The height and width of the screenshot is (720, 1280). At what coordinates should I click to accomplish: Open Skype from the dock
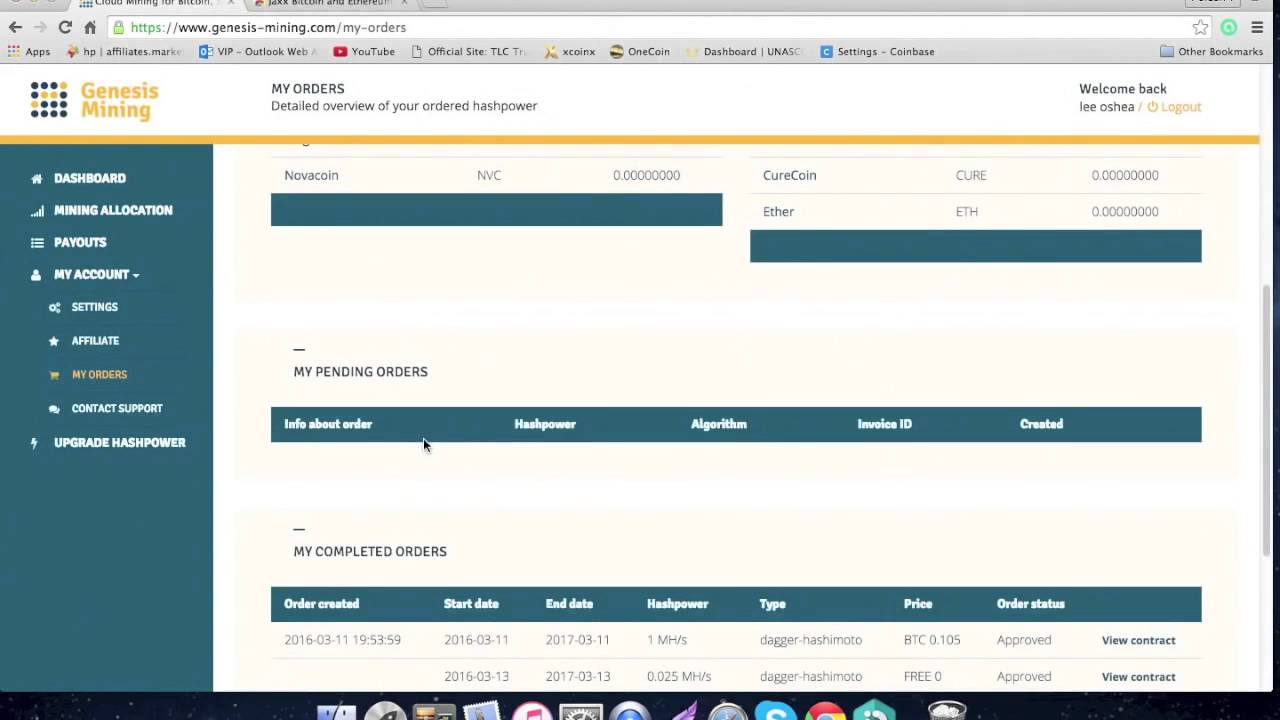[776, 712]
